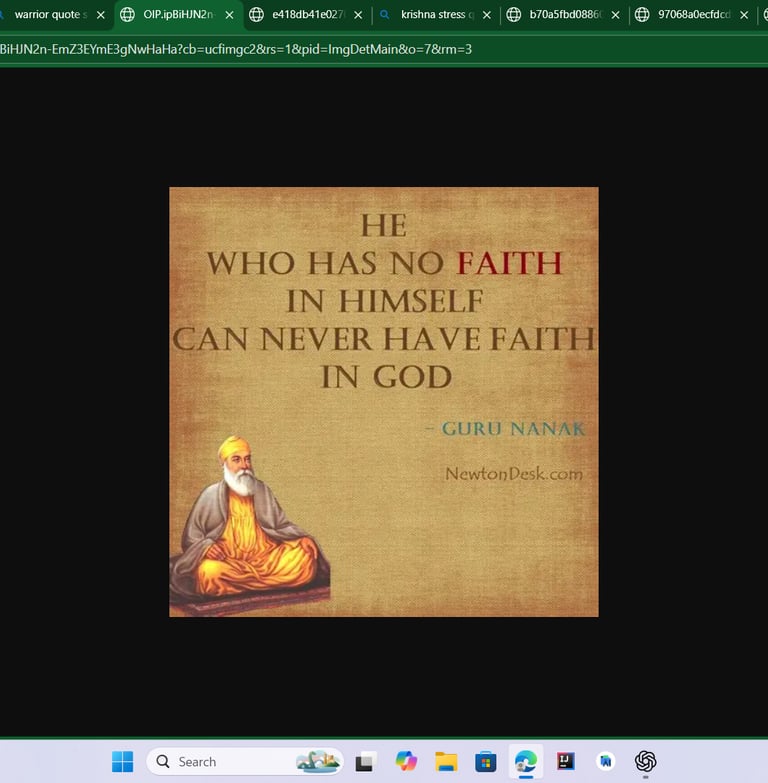Close the krishna stress tab
The image size is (768, 783).
(487, 15)
